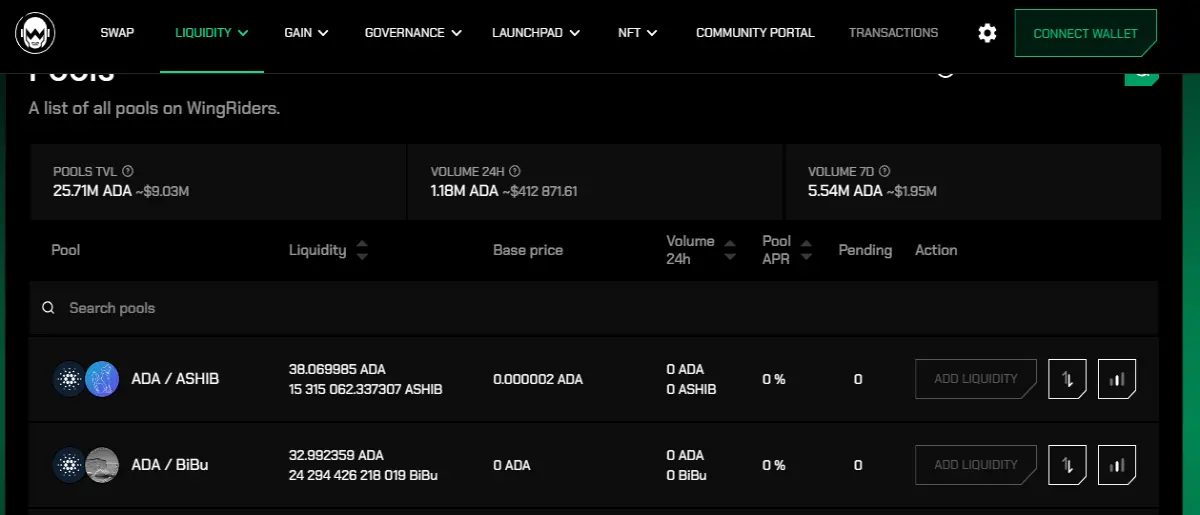Click ADA token icon in ADA / ASHIB row
Image resolution: width=1200 pixels, height=515 pixels.
70,379
